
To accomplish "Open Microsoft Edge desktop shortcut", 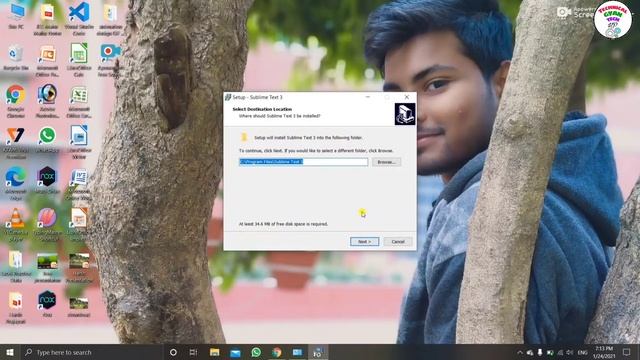I will coord(16,182).
